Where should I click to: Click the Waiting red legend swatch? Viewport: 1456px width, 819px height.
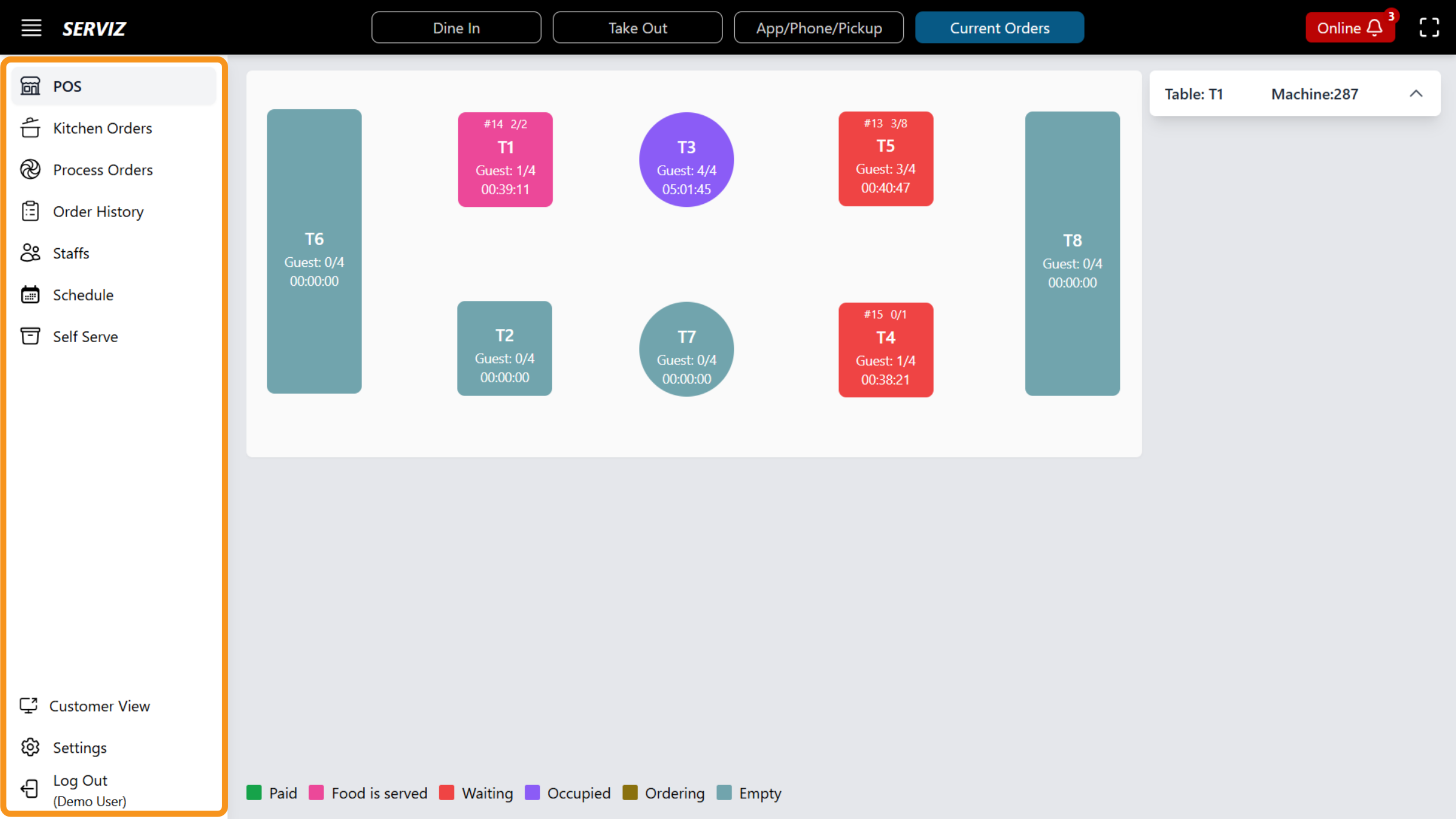click(x=447, y=793)
